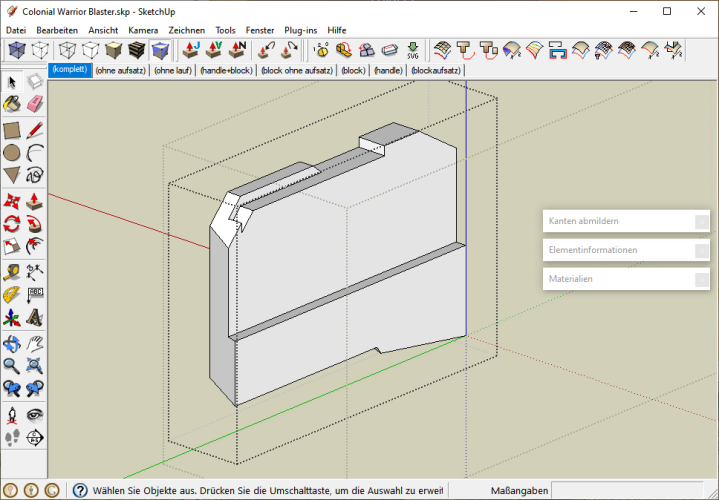Click the help question mark in status bar

pyautogui.click(x=79, y=490)
